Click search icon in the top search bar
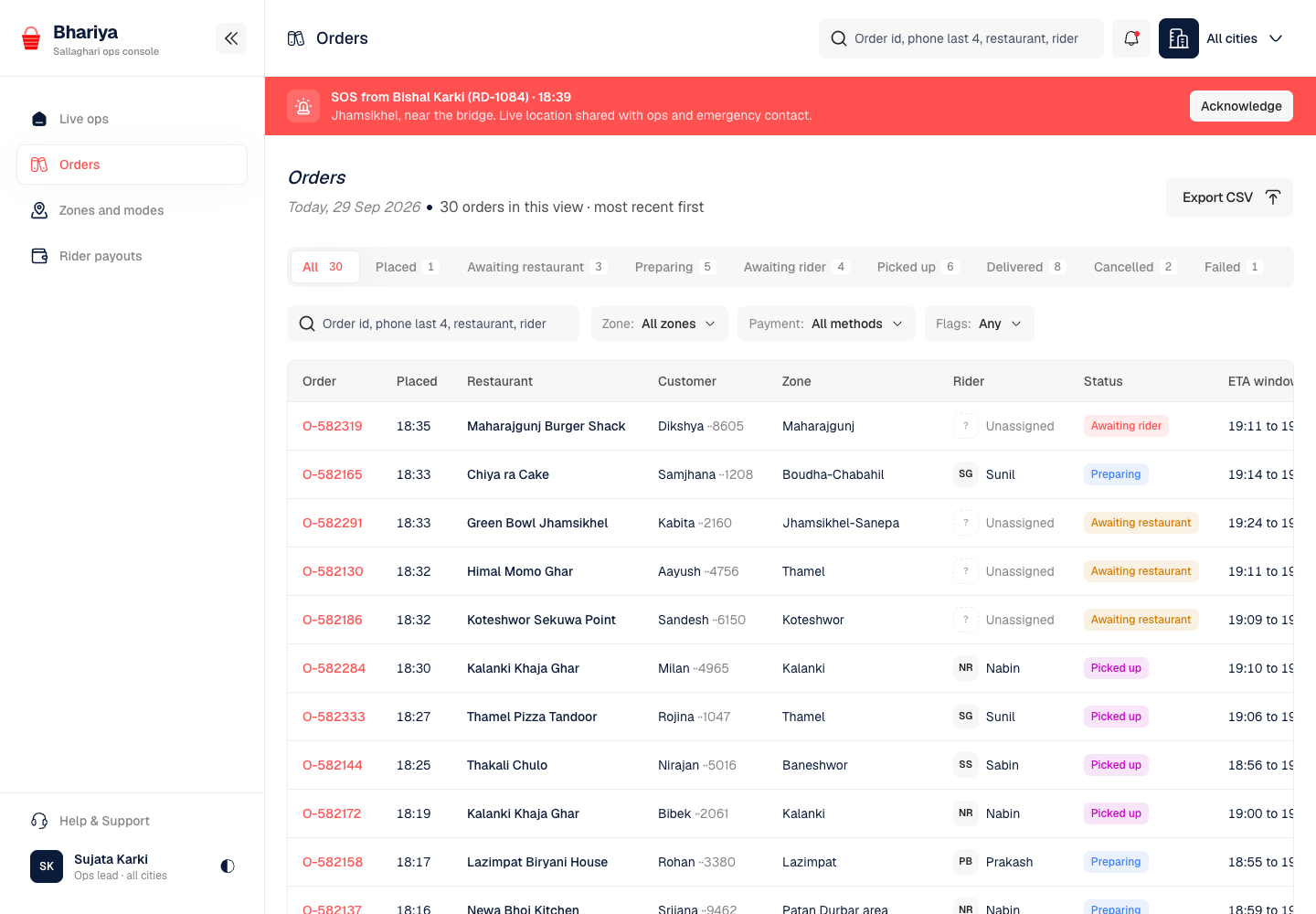 coord(839,38)
